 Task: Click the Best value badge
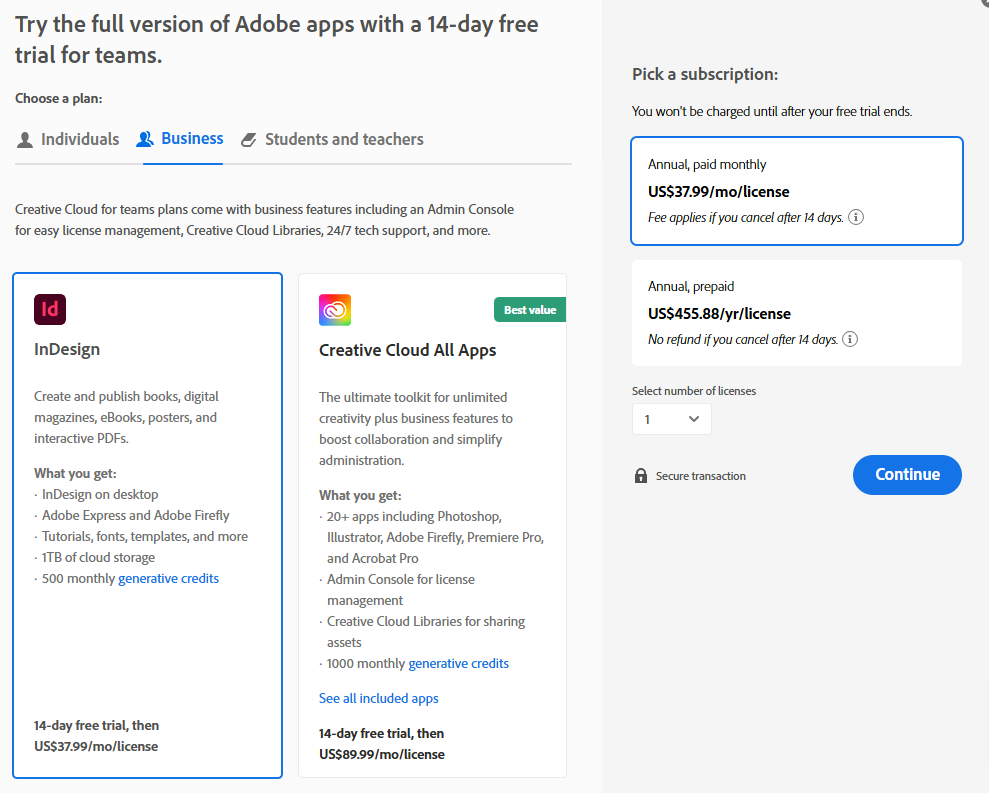[530, 310]
